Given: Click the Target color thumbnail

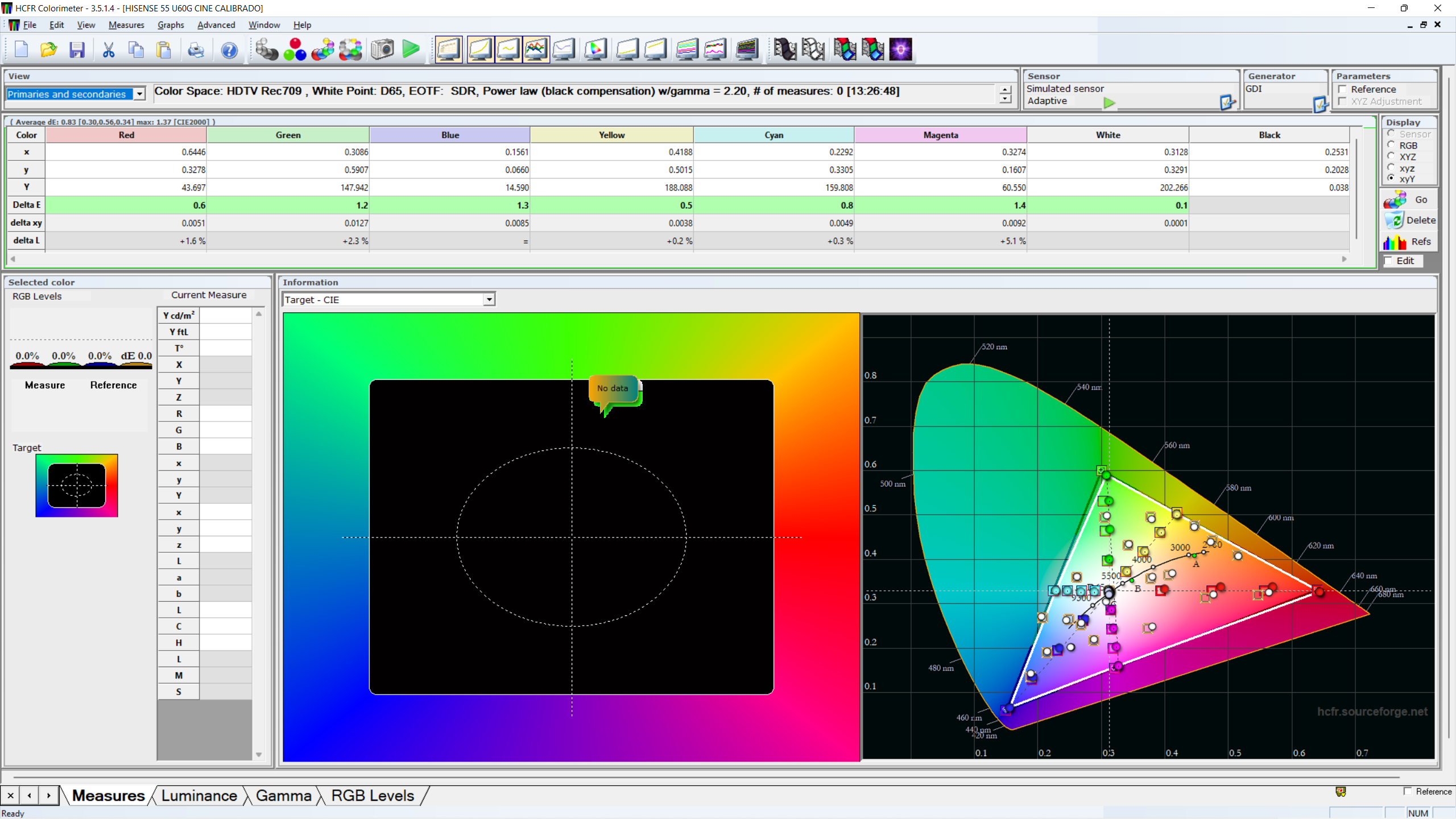Looking at the screenshot, I should click(x=77, y=485).
